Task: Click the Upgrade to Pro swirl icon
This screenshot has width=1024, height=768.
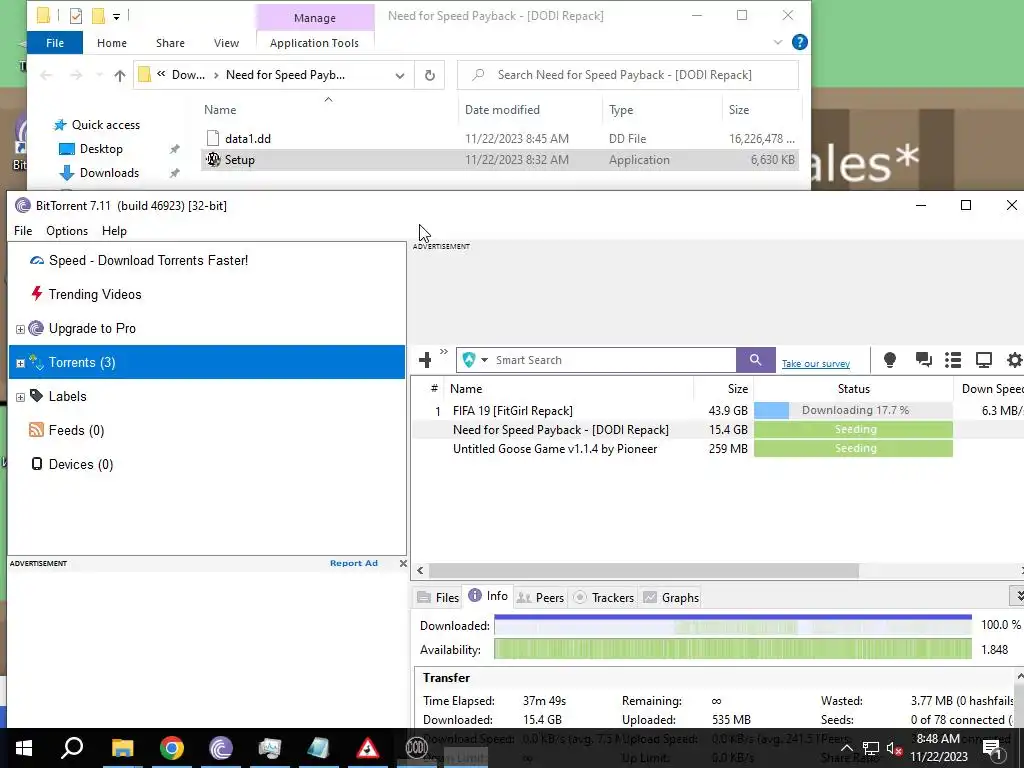Action: tap(37, 328)
